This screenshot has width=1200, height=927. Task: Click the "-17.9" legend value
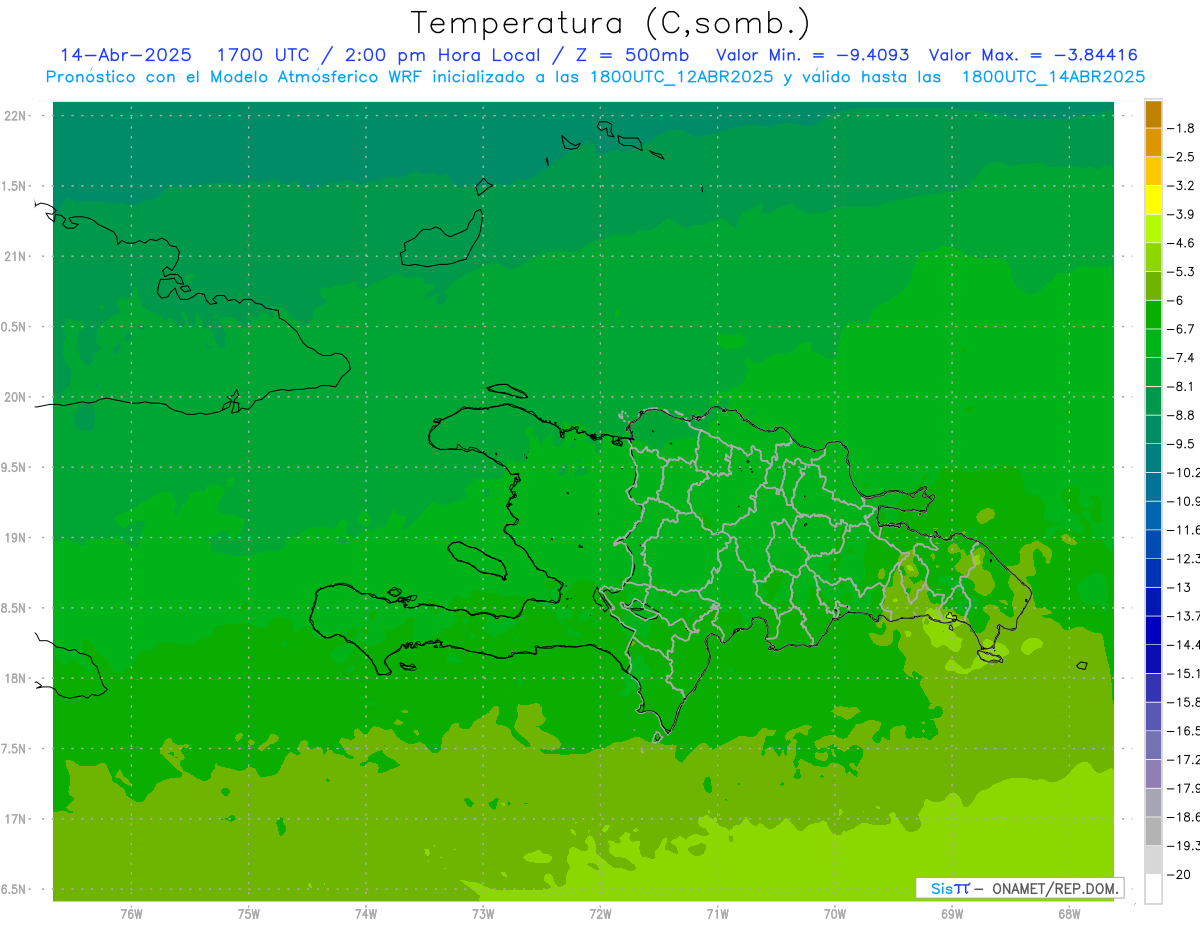point(1184,788)
